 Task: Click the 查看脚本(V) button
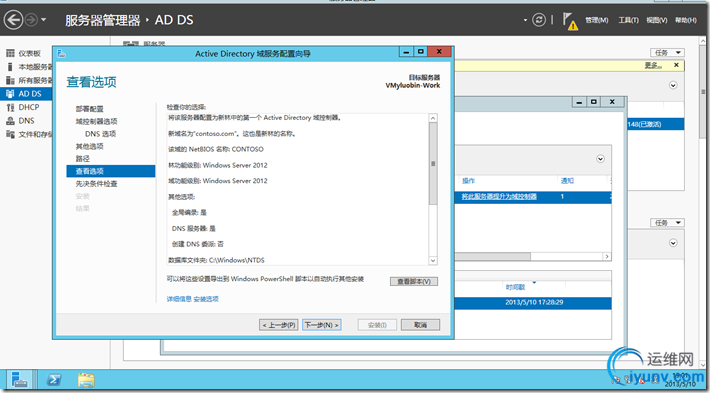pos(414,282)
